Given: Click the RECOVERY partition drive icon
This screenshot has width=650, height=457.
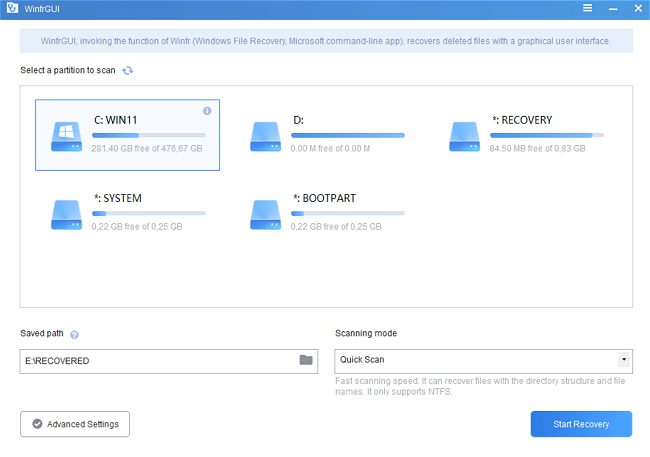Looking at the screenshot, I should (464, 136).
